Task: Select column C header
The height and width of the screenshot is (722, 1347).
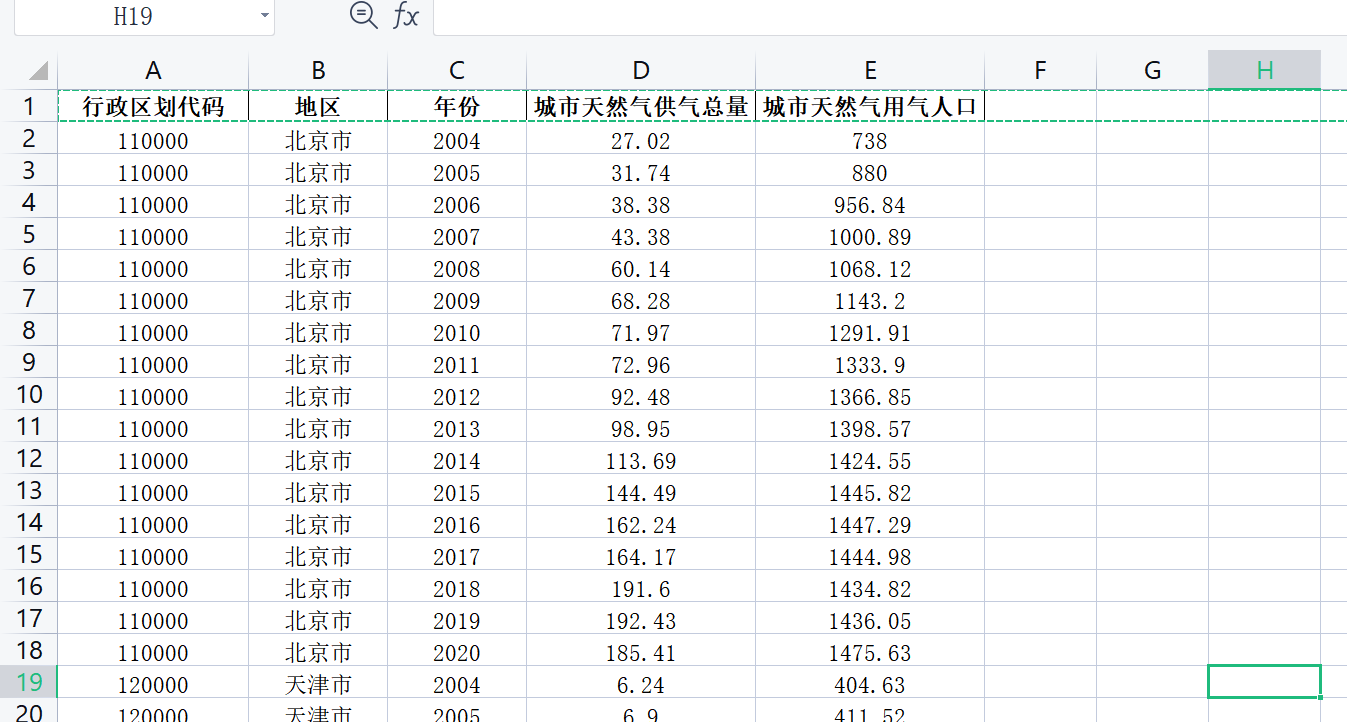Action: (x=457, y=70)
